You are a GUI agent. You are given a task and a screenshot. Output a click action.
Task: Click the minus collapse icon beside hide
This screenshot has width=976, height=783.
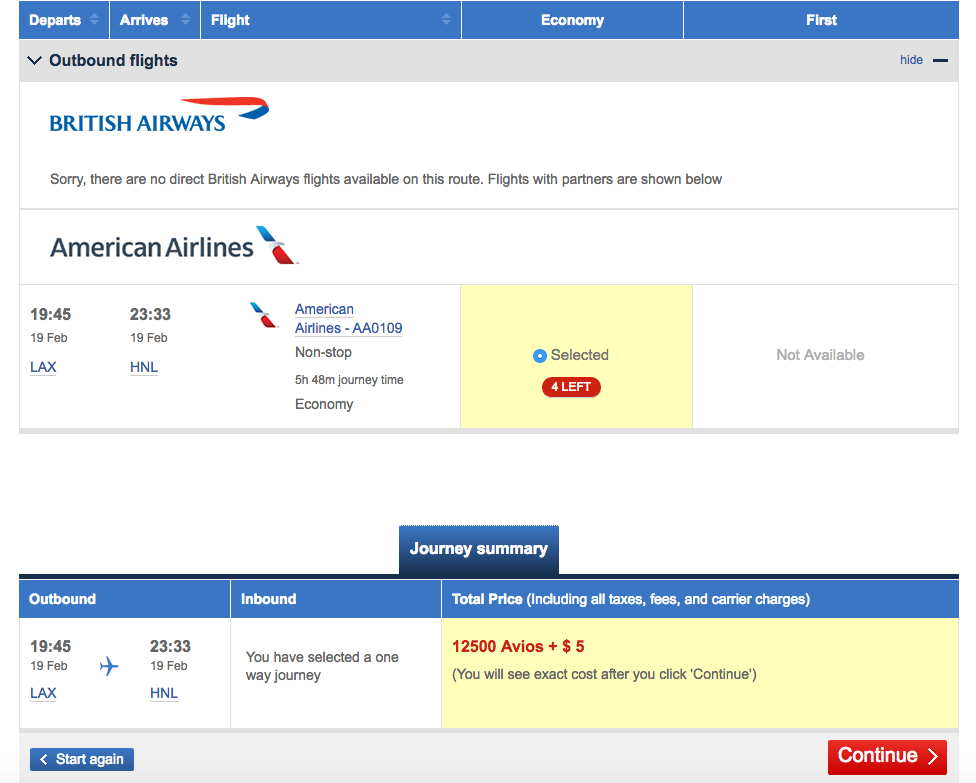[x=941, y=60]
